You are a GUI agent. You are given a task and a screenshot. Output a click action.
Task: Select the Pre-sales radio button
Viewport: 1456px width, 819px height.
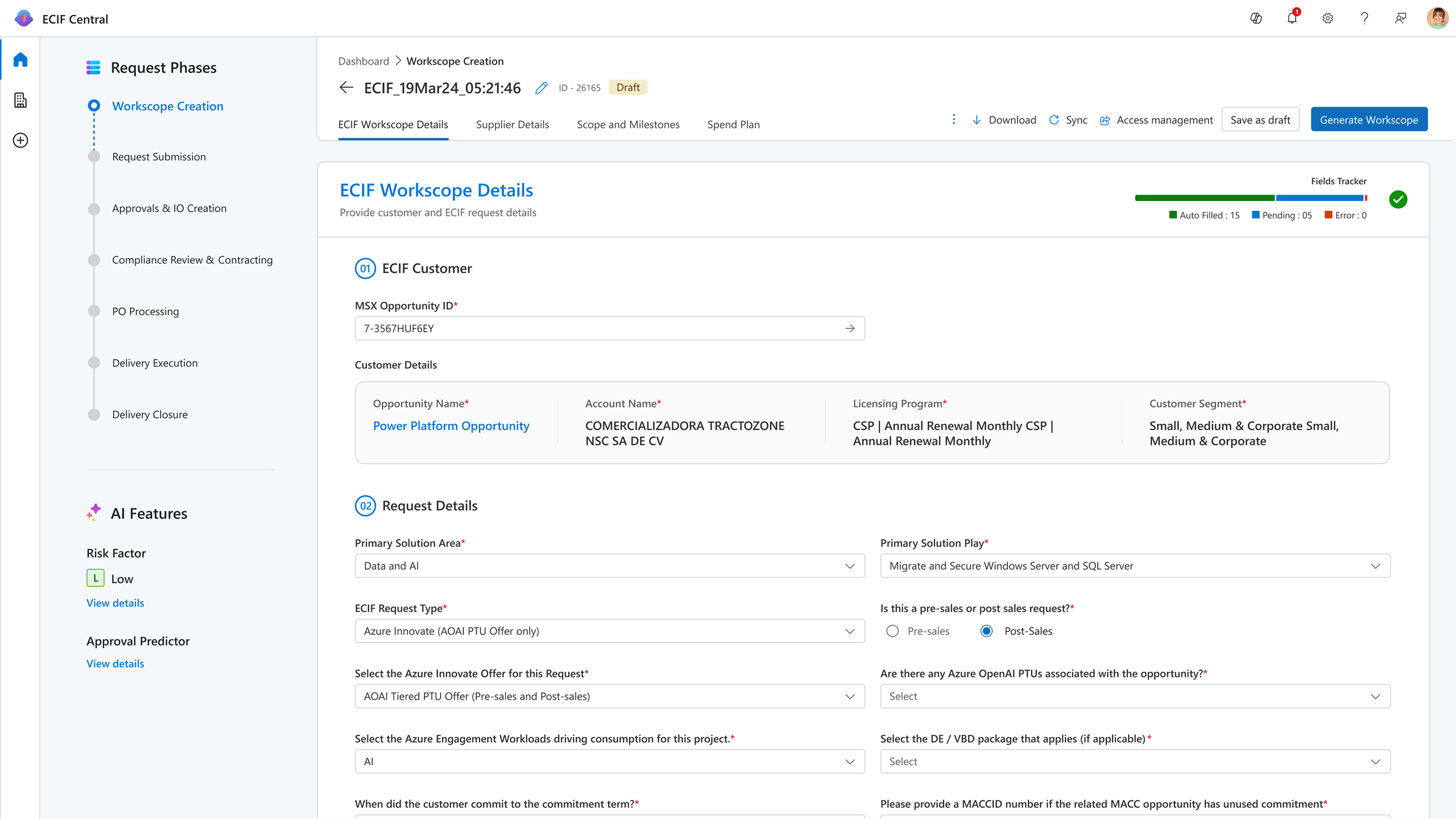click(x=892, y=631)
